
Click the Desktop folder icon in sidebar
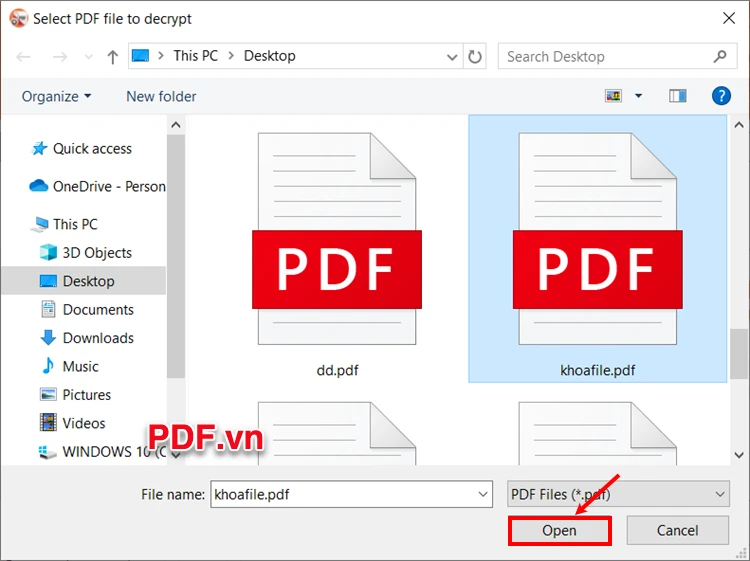pos(48,281)
